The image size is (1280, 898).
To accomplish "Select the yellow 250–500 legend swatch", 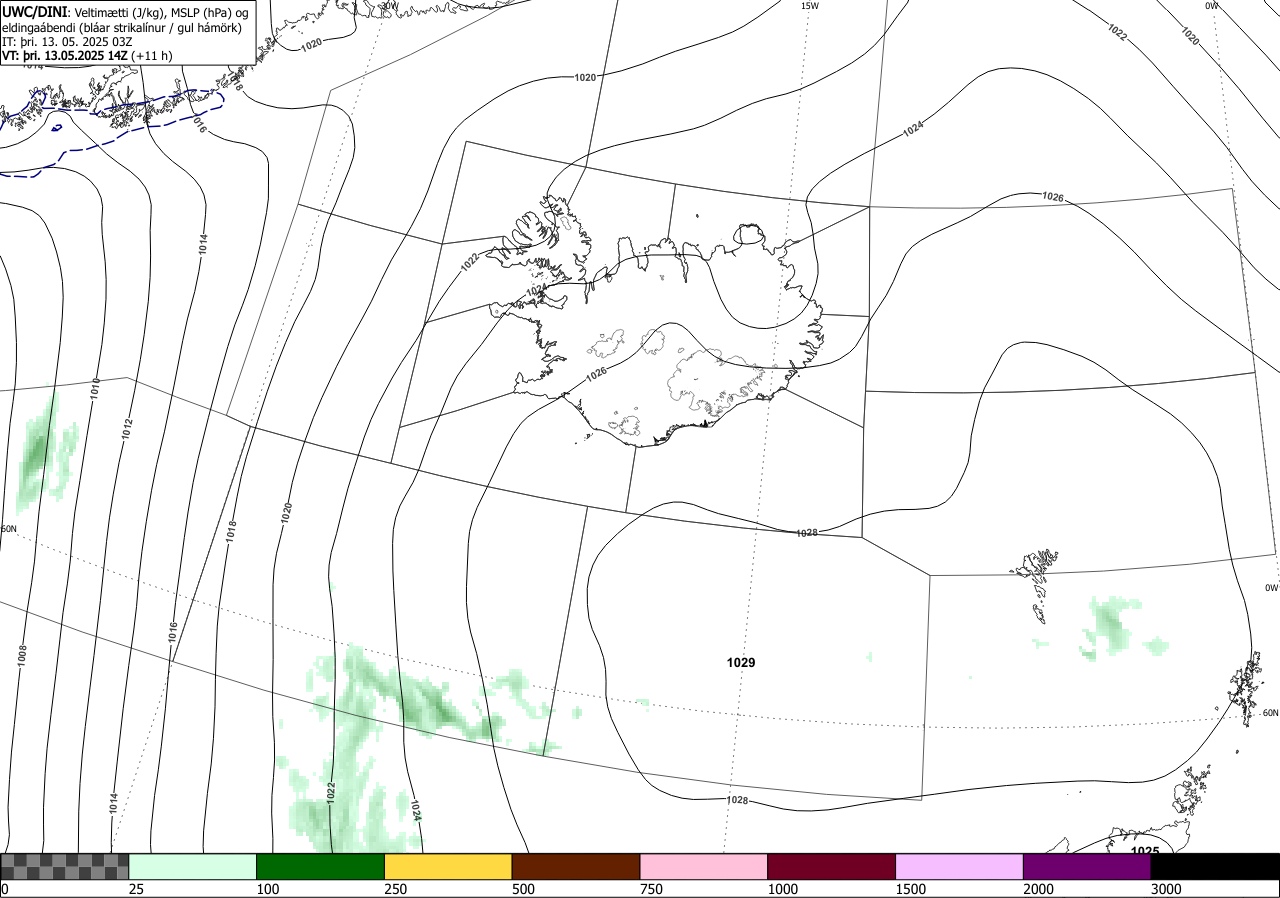I will click(448, 866).
